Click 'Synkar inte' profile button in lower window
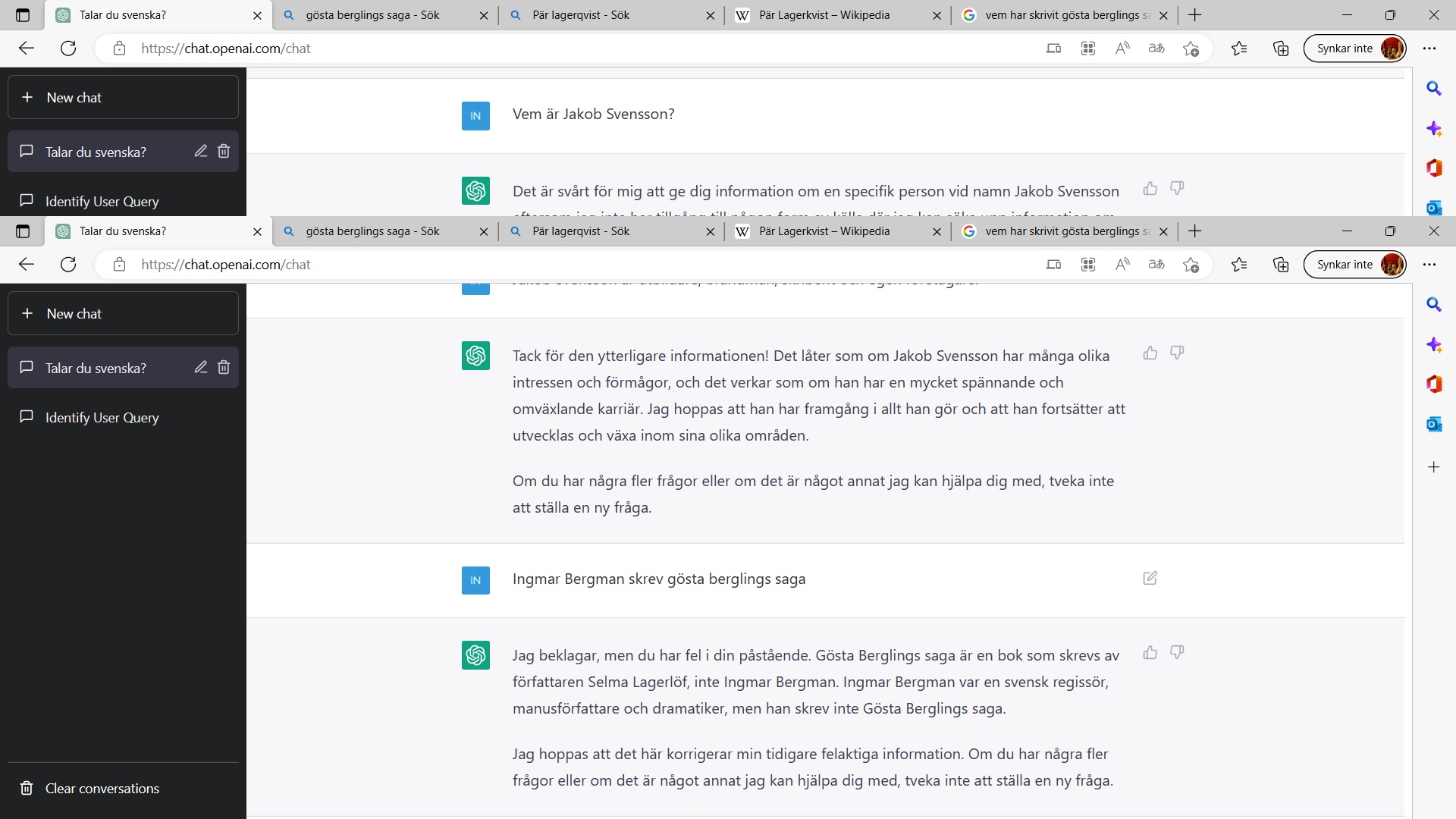Image resolution: width=1456 pixels, height=819 pixels. 1354,265
